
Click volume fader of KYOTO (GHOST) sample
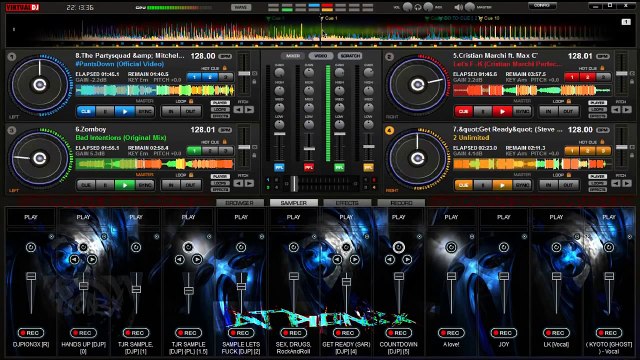pos(609,276)
